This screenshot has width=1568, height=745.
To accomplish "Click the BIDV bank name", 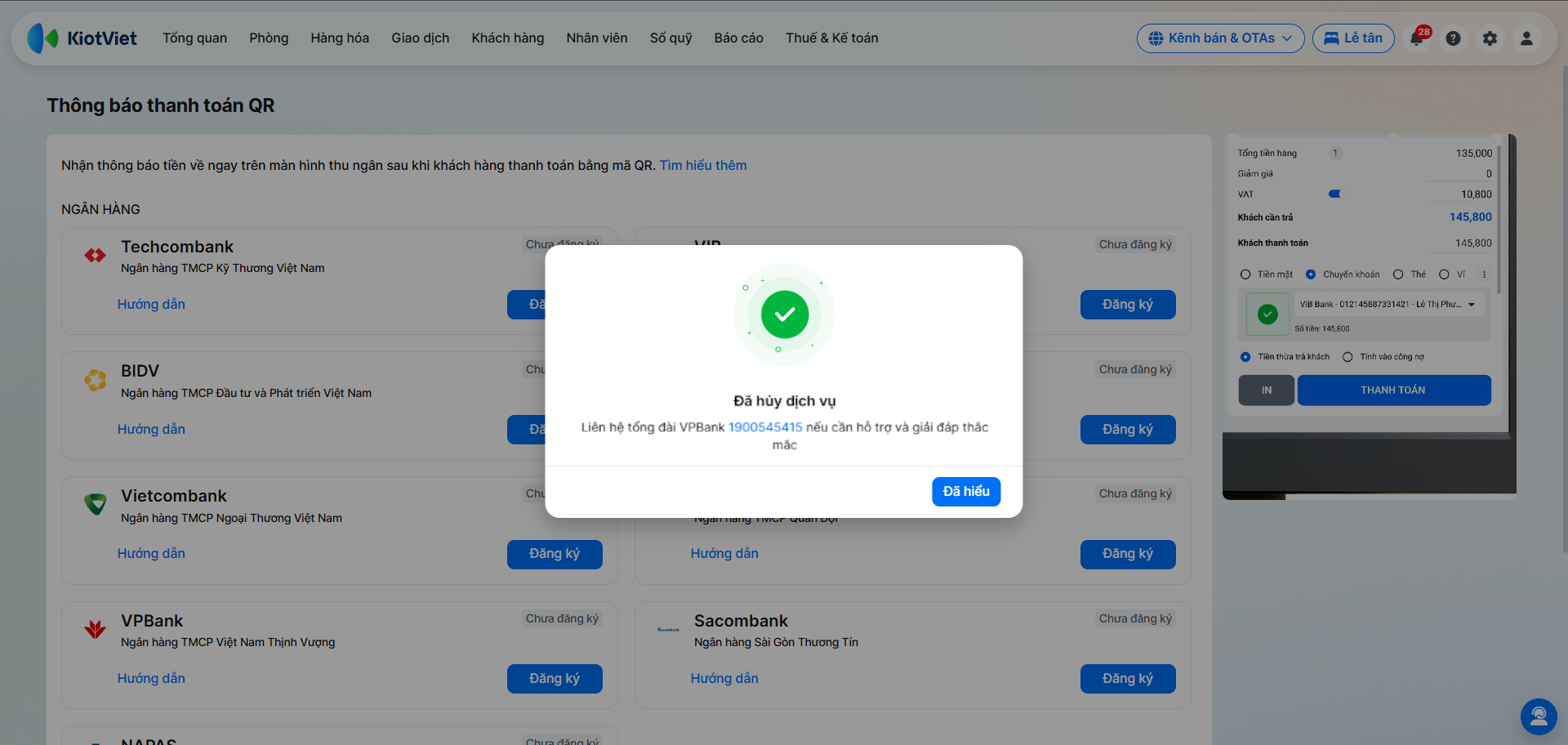I will click(x=140, y=371).
